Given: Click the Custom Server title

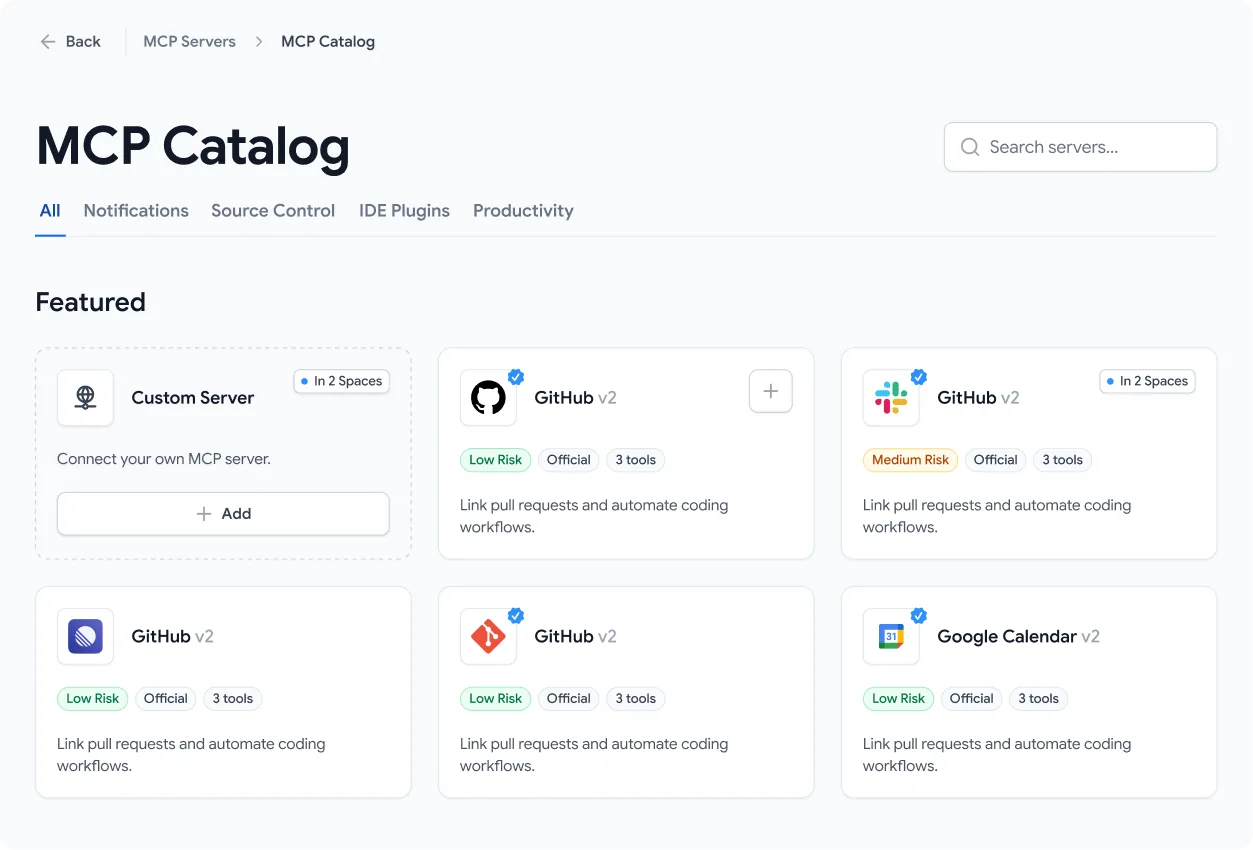Looking at the screenshot, I should (x=193, y=398).
